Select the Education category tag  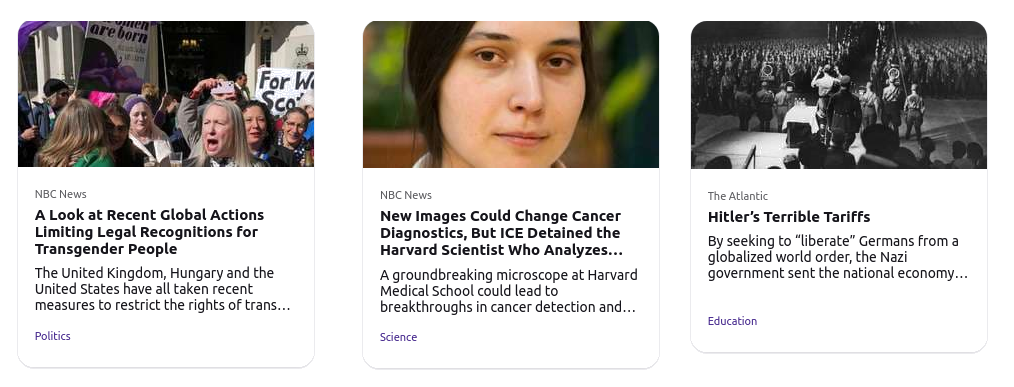tap(732, 321)
